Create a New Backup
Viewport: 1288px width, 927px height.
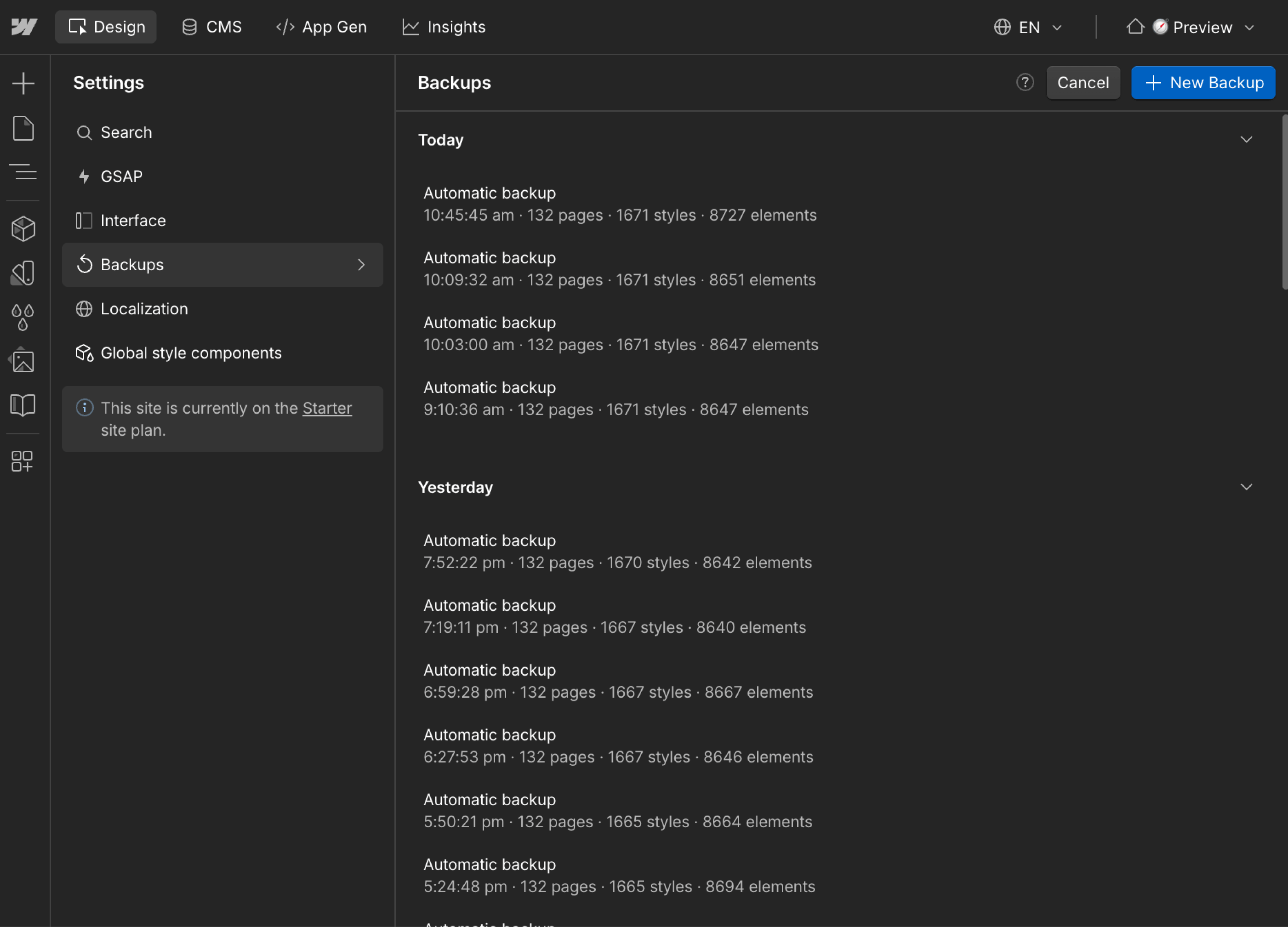[x=1203, y=82]
